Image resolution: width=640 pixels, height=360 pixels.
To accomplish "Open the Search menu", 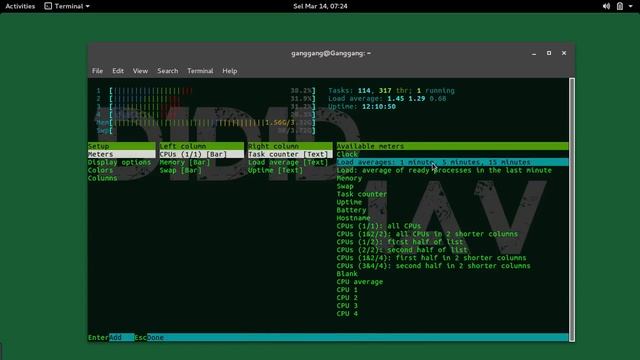I will 167,71.
